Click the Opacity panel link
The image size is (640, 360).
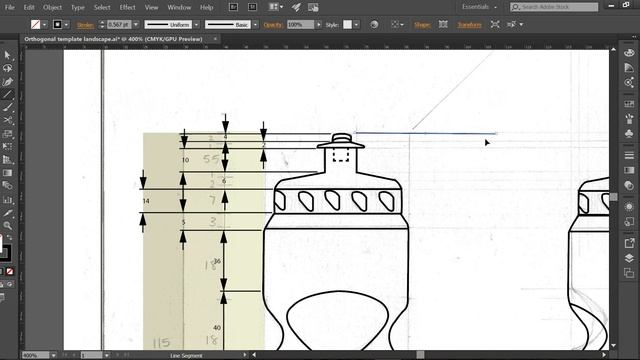(273, 25)
